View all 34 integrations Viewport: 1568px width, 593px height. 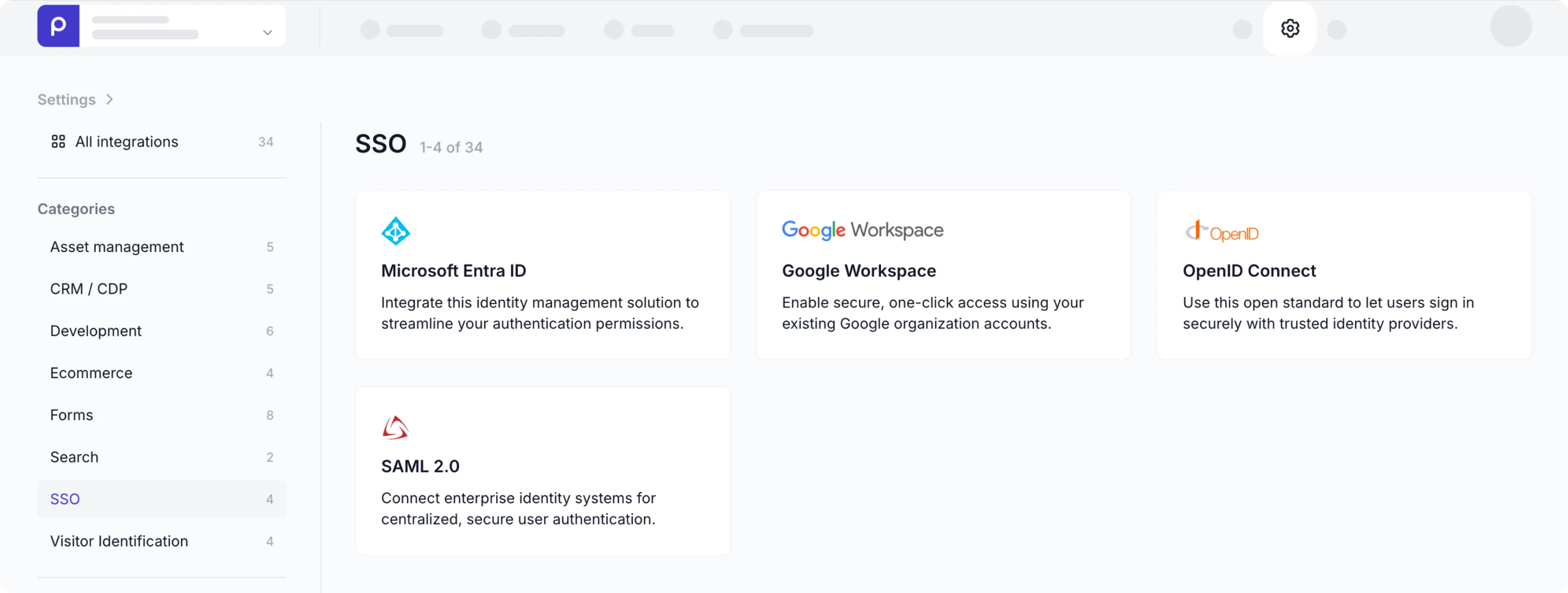point(127,141)
